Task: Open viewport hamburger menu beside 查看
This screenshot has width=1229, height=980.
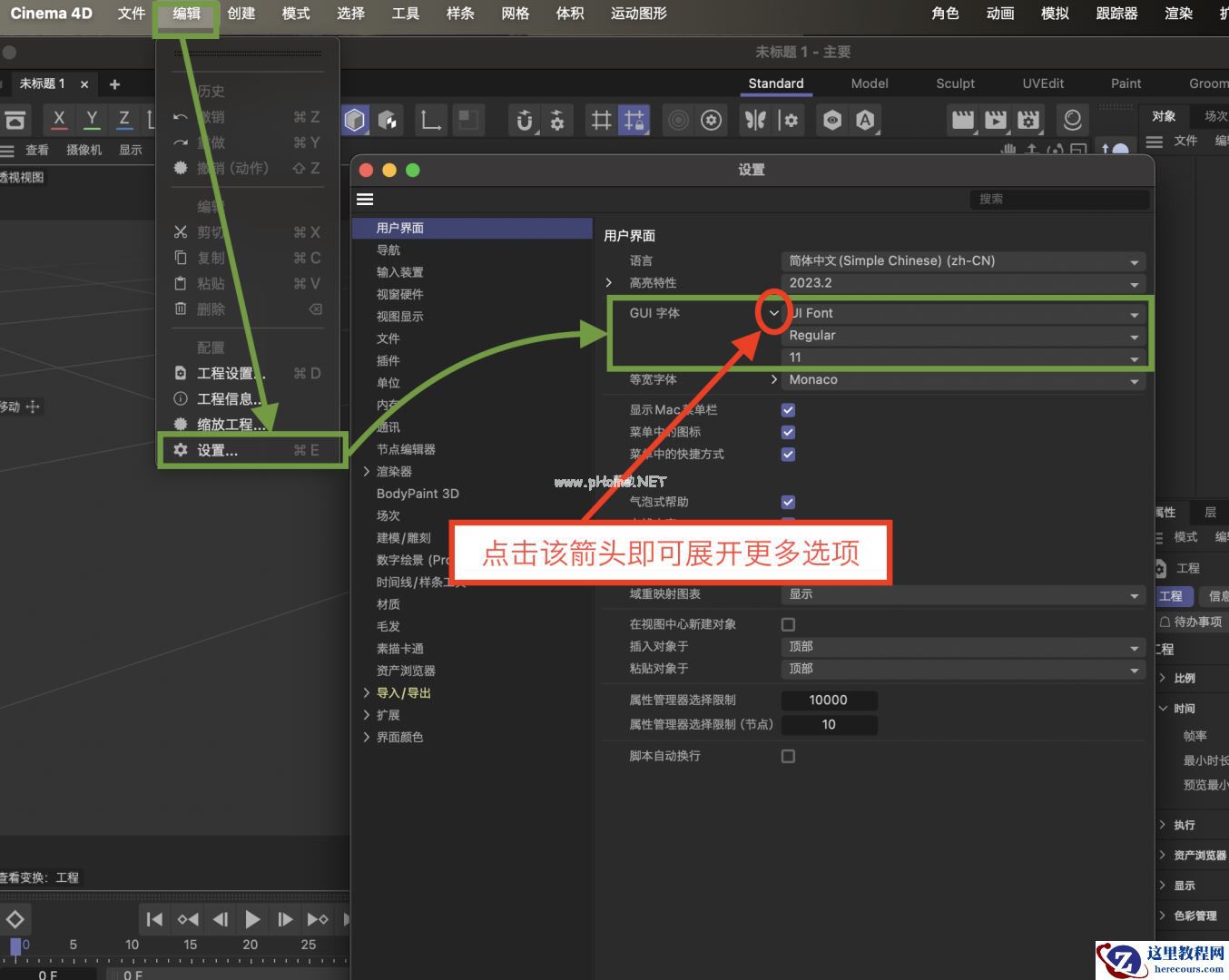Action: (7, 151)
